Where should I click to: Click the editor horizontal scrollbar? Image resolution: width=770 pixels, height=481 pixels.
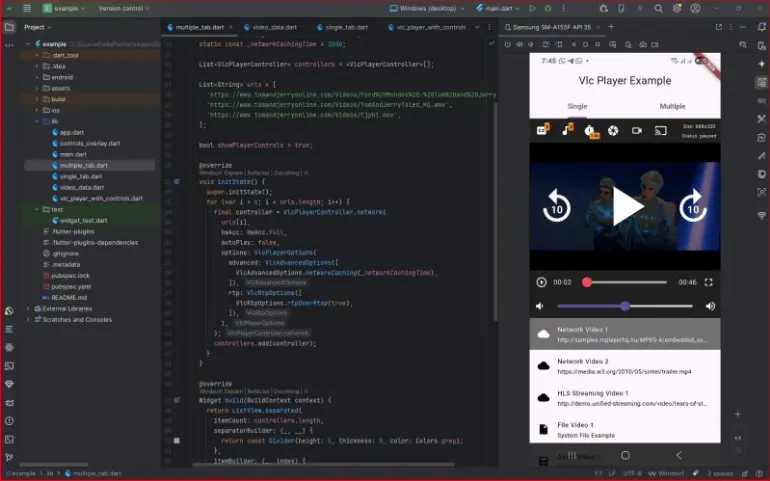324,464
